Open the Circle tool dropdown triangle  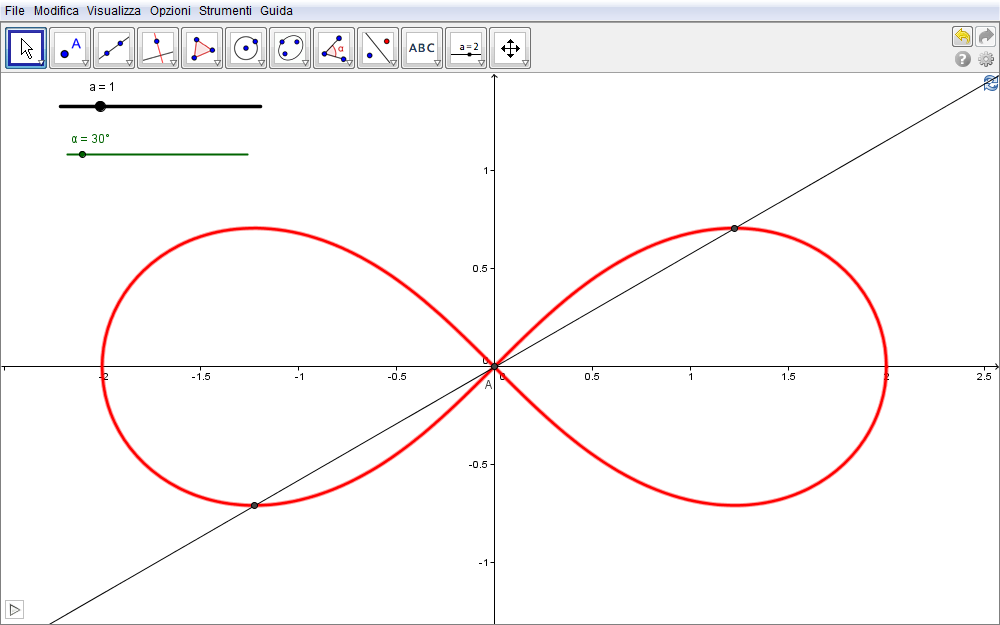click(261, 63)
